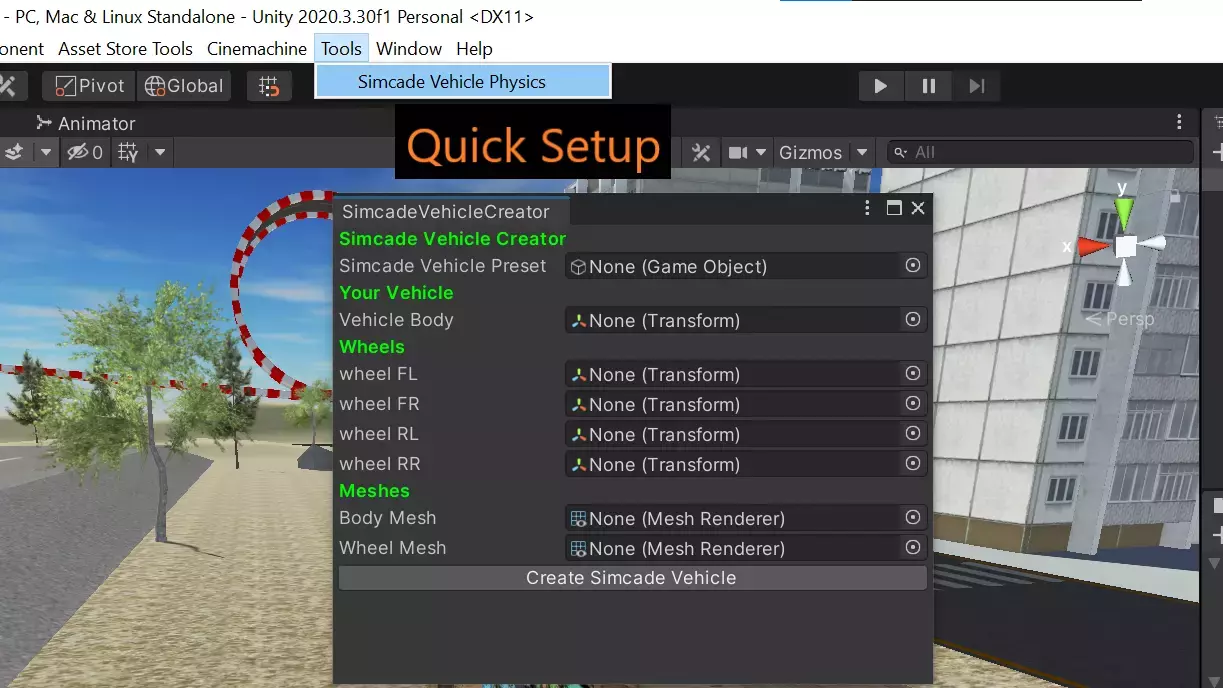Viewport: 1223px width, 688px height.
Task: Toggle Persp projection label
Action: pyautogui.click(x=1119, y=319)
